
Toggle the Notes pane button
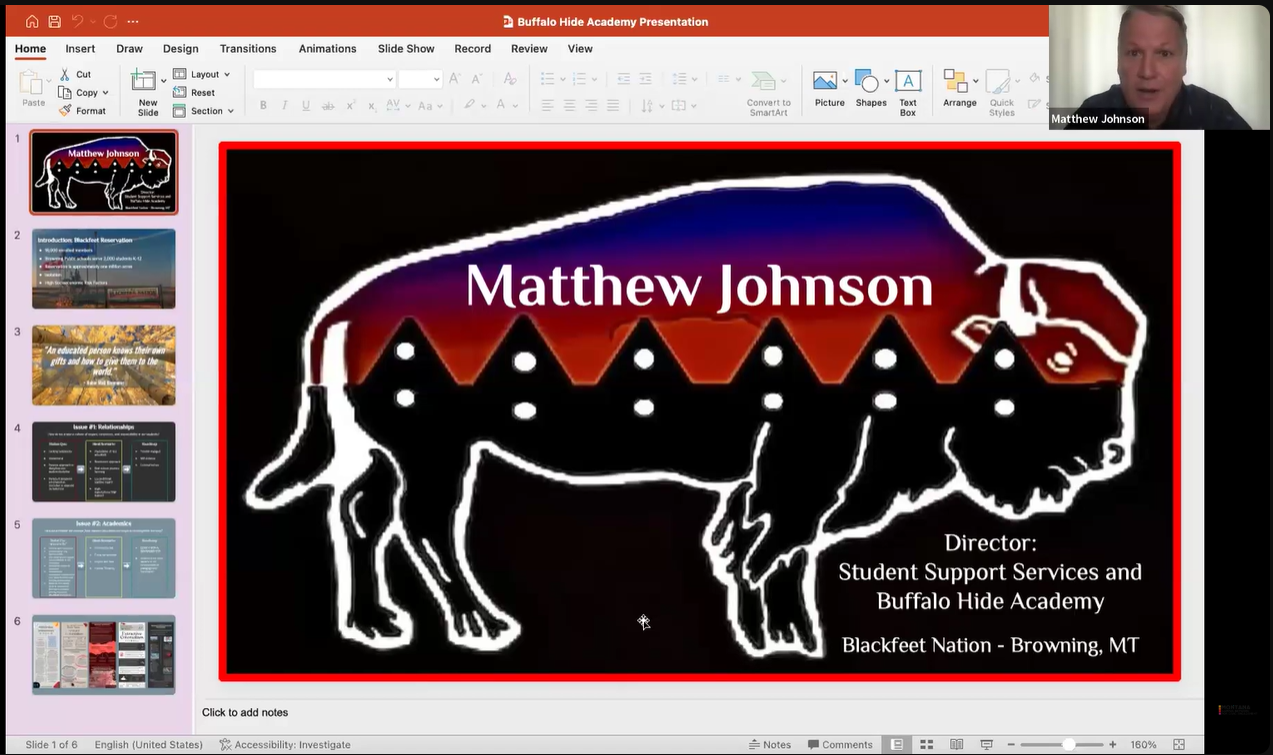pos(769,745)
